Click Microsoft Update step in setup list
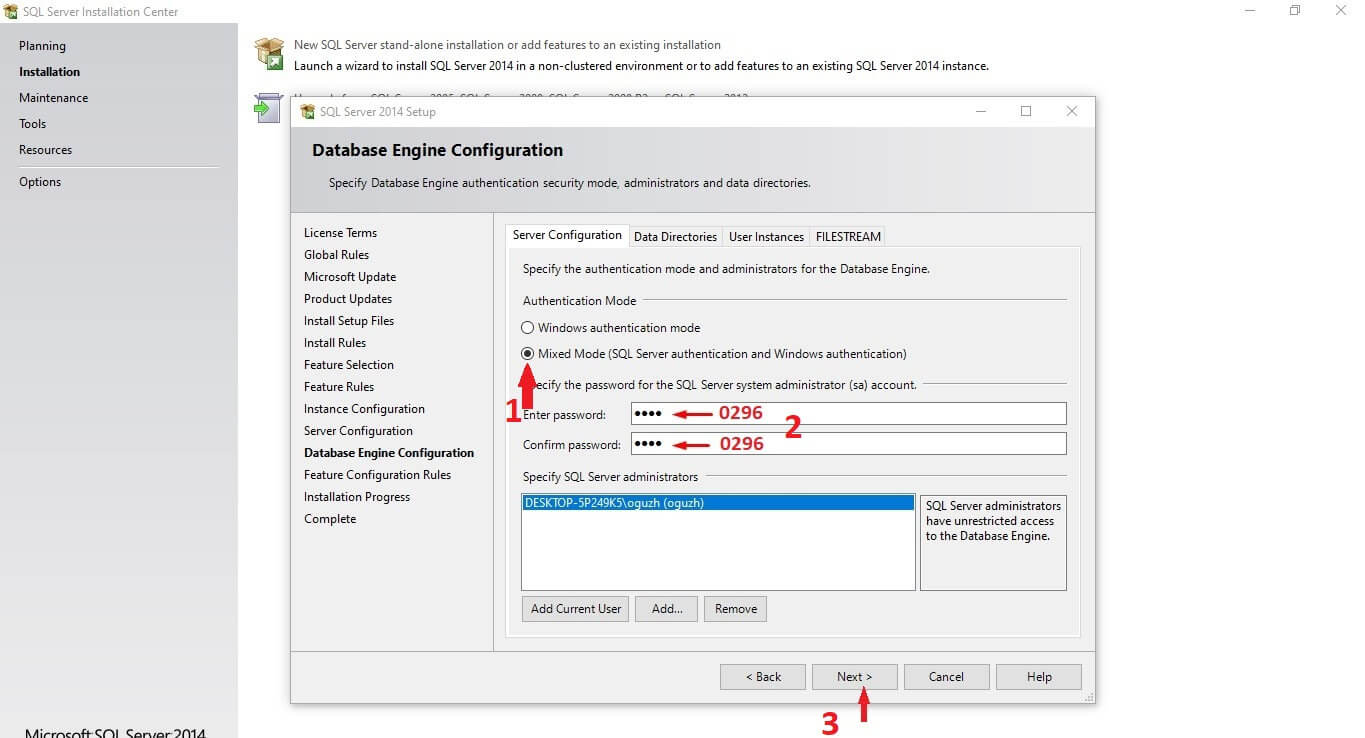 (x=350, y=277)
